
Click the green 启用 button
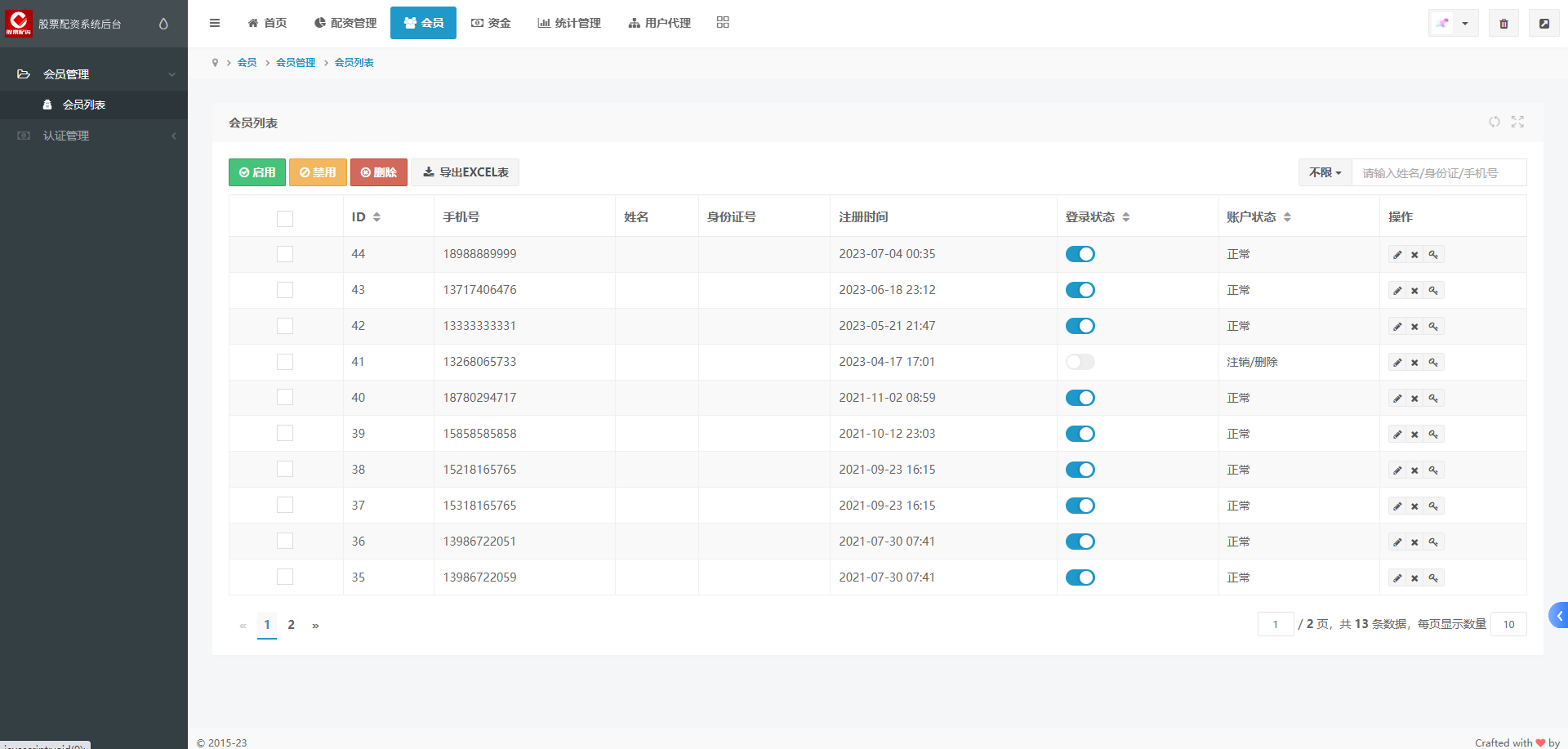257,172
